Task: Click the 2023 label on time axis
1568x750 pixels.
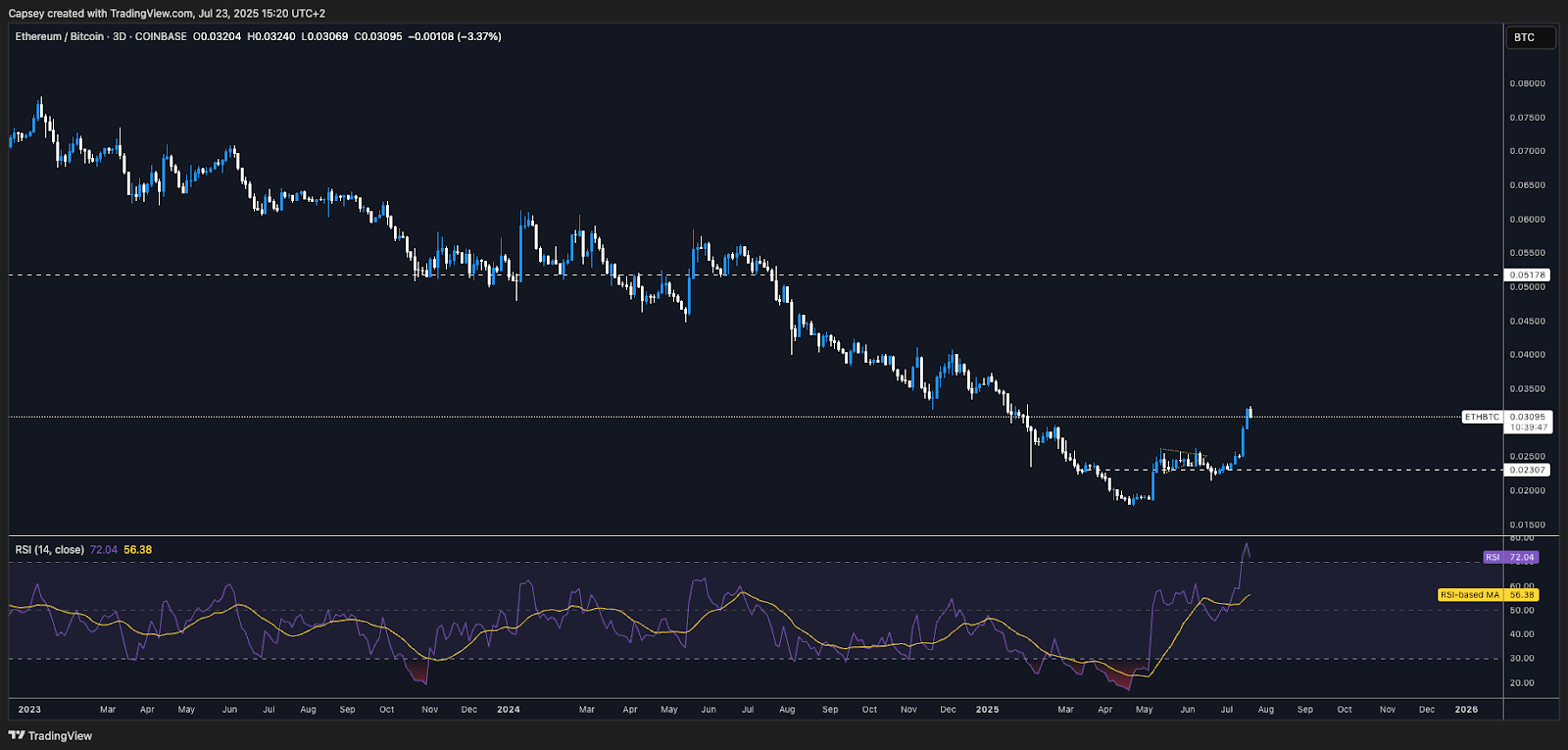Action: click(x=29, y=709)
